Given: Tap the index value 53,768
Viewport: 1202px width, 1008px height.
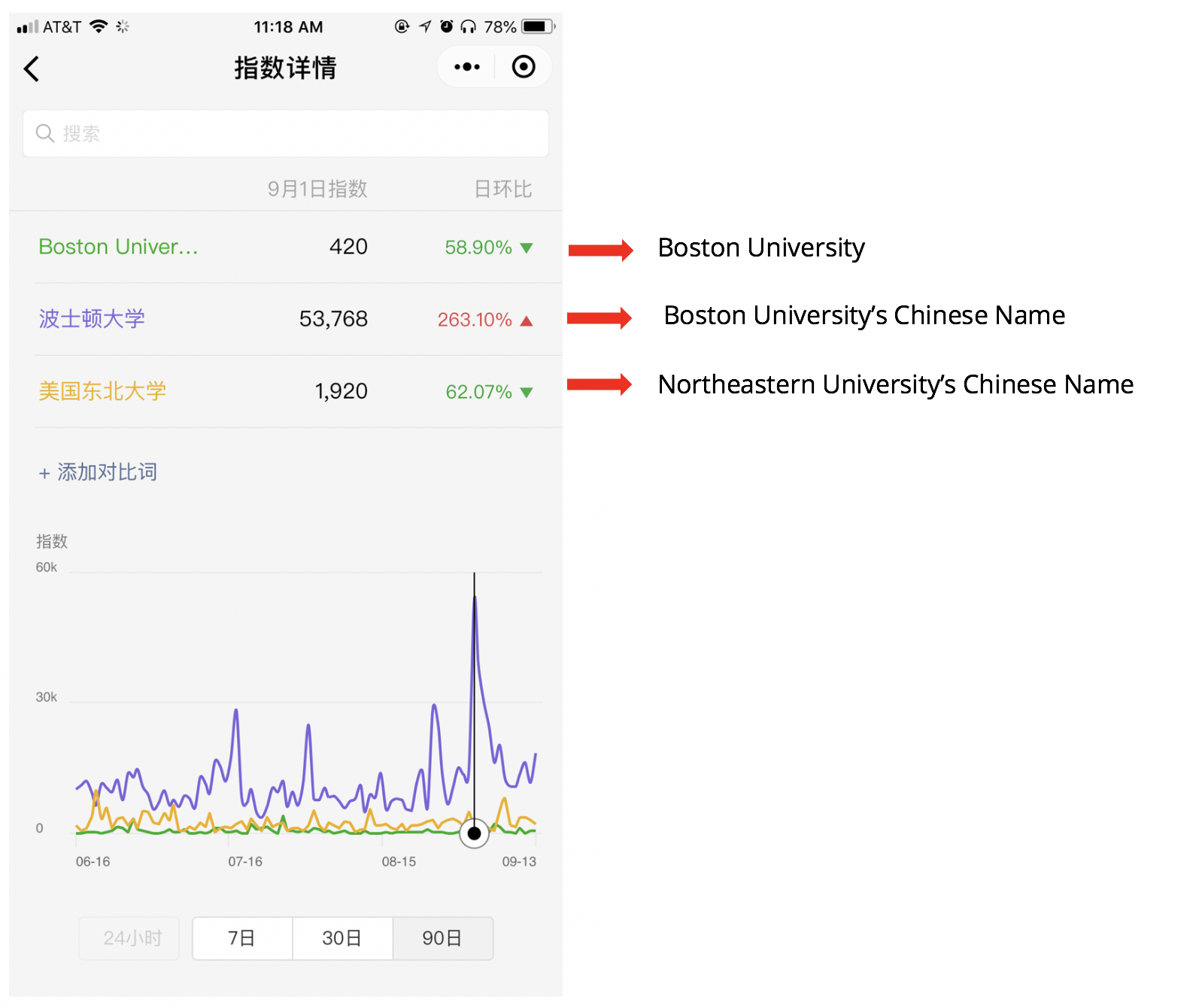Looking at the screenshot, I should click(333, 319).
